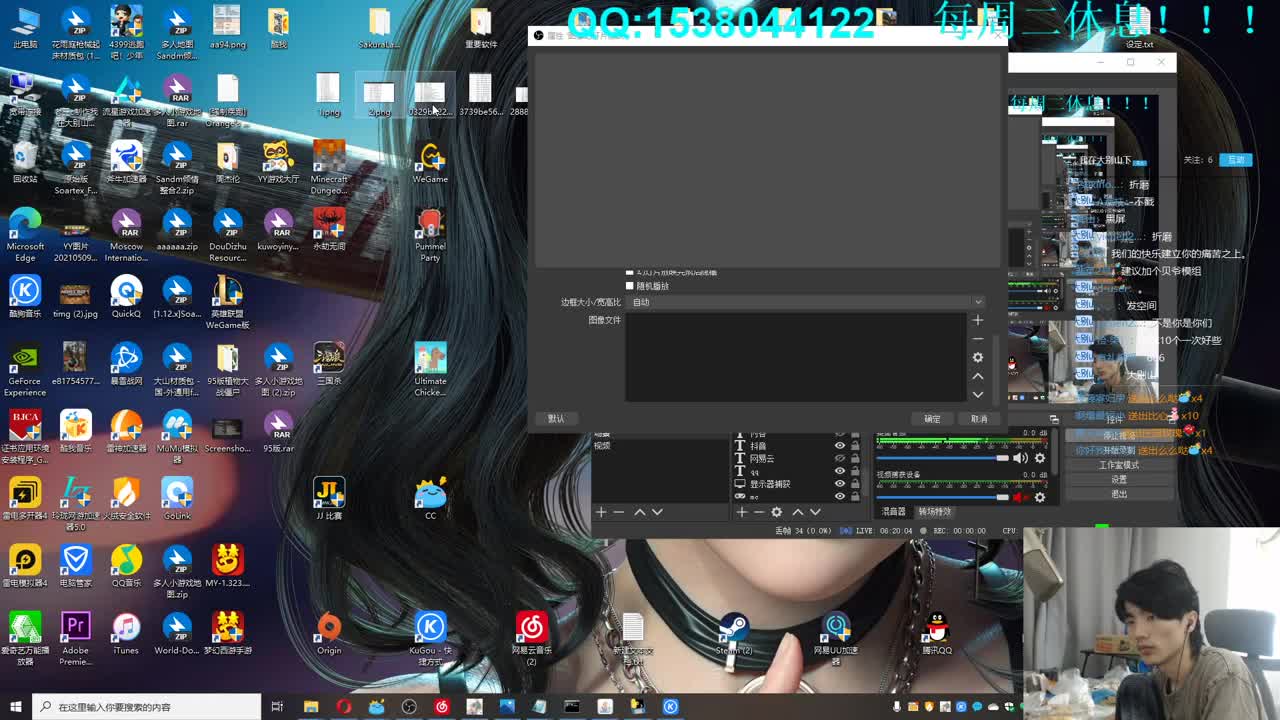
Task: Toggle visibility of the 网易云 source
Action: click(840, 458)
